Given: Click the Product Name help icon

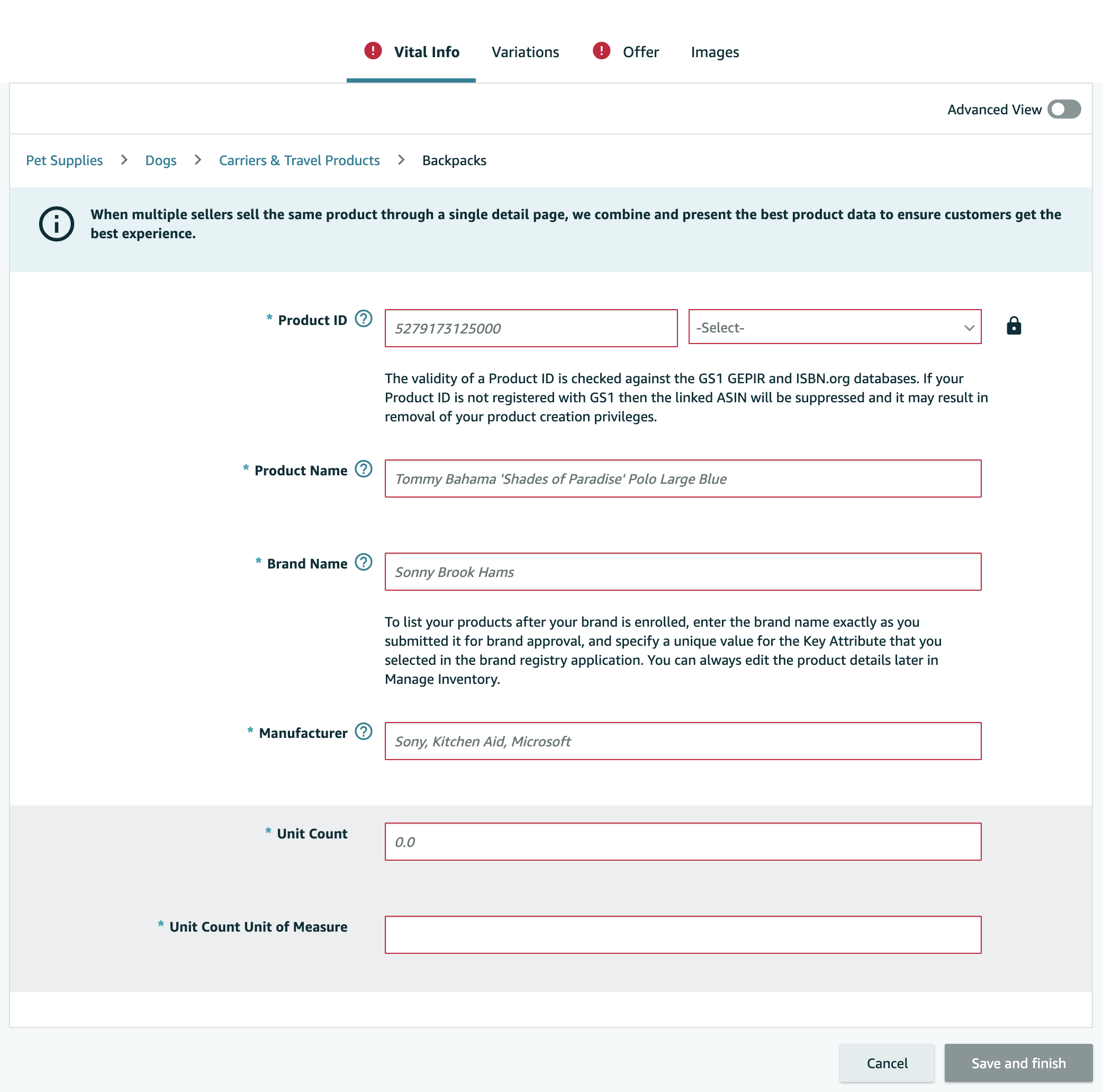Looking at the screenshot, I should click(x=363, y=468).
